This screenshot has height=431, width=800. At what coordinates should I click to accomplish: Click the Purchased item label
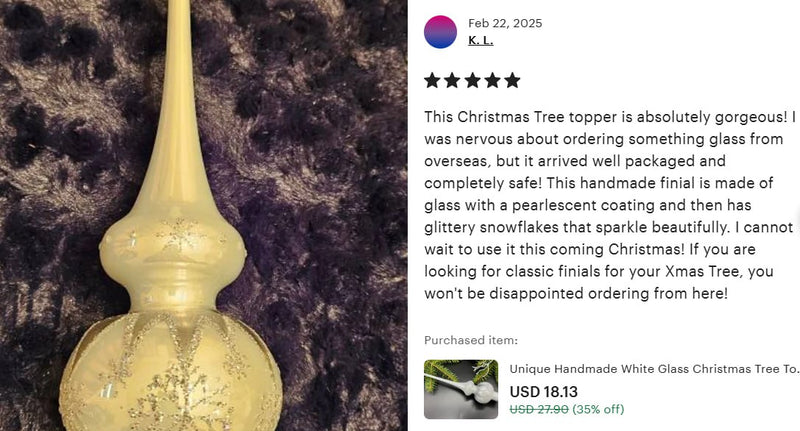(471, 340)
